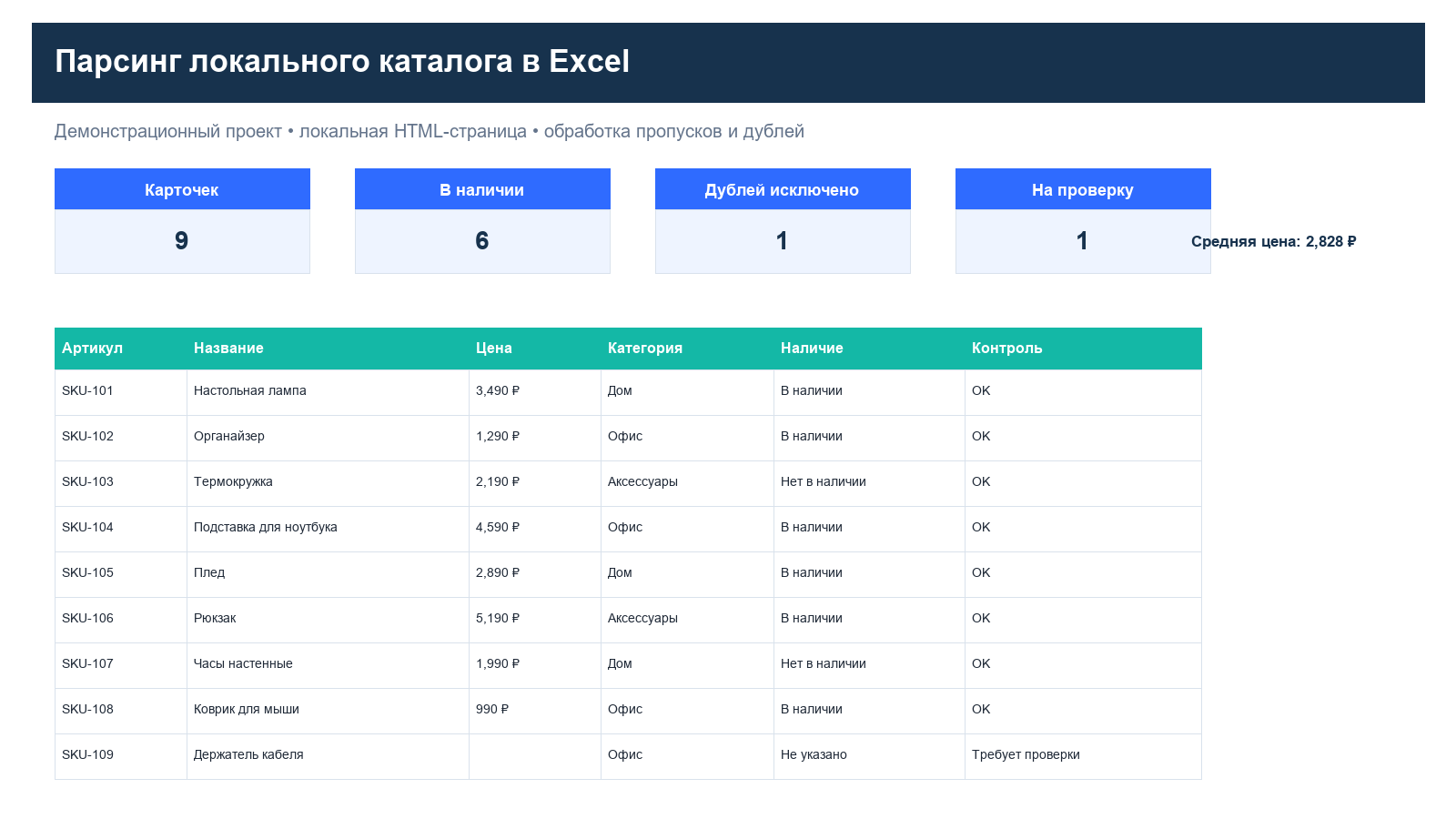Click the SKU-102 article cell
Image resolution: width=1456 pixels, height=819 pixels.
tap(121, 438)
